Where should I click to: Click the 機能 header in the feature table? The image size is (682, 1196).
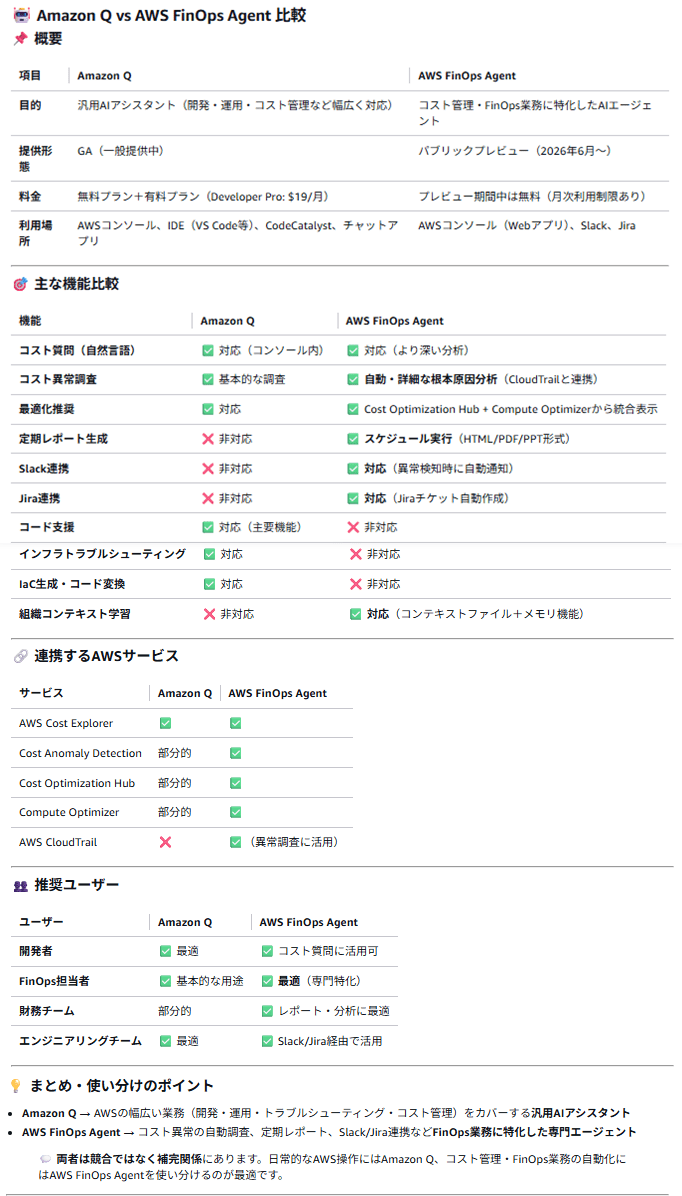pyautogui.click(x=30, y=321)
